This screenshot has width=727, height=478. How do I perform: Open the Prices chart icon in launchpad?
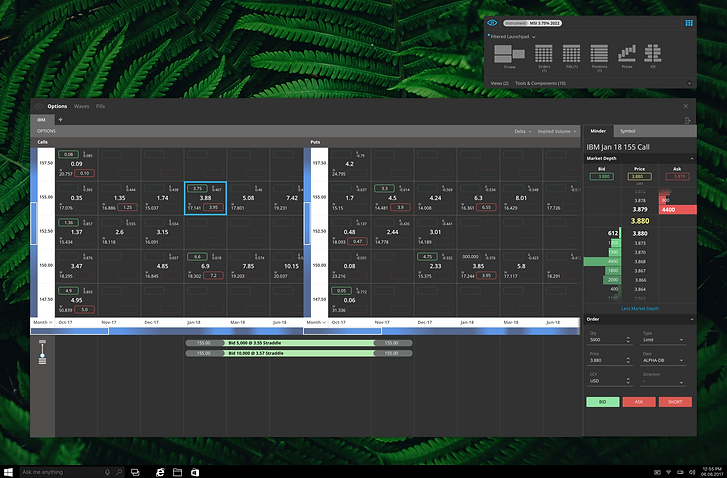point(627,54)
